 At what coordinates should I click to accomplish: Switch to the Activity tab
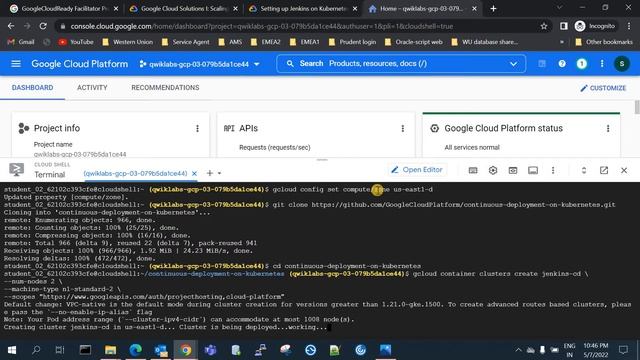click(92, 88)
